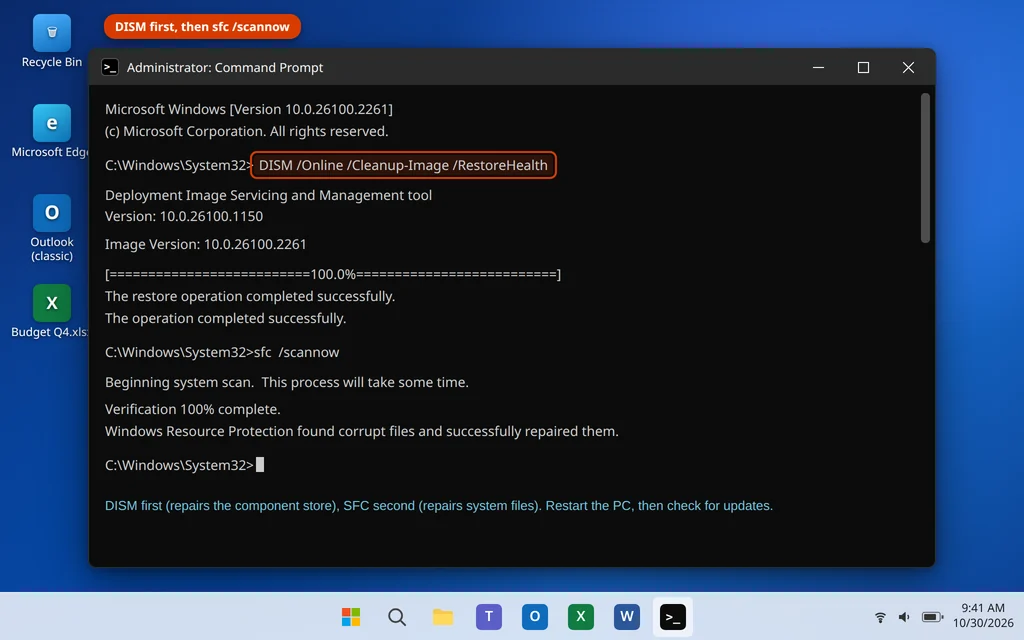Click 'Beginning system scan' output line
This screenshot has width=1024, height=640.
click(x=287, y=382)
